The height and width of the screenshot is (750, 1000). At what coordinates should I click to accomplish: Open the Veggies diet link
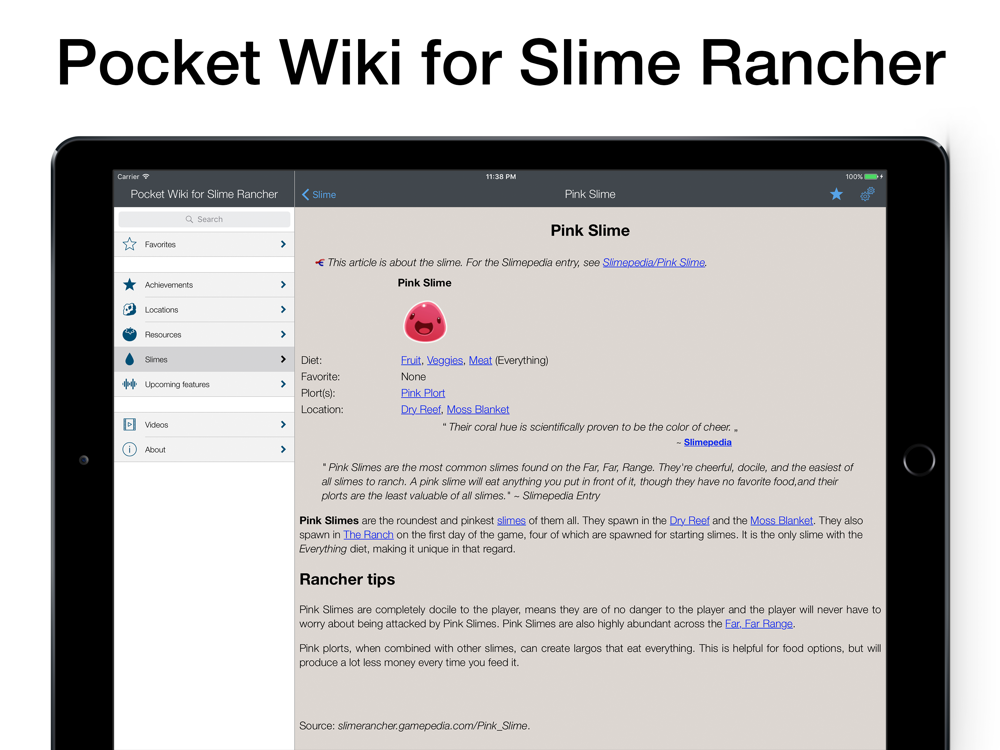445,360
